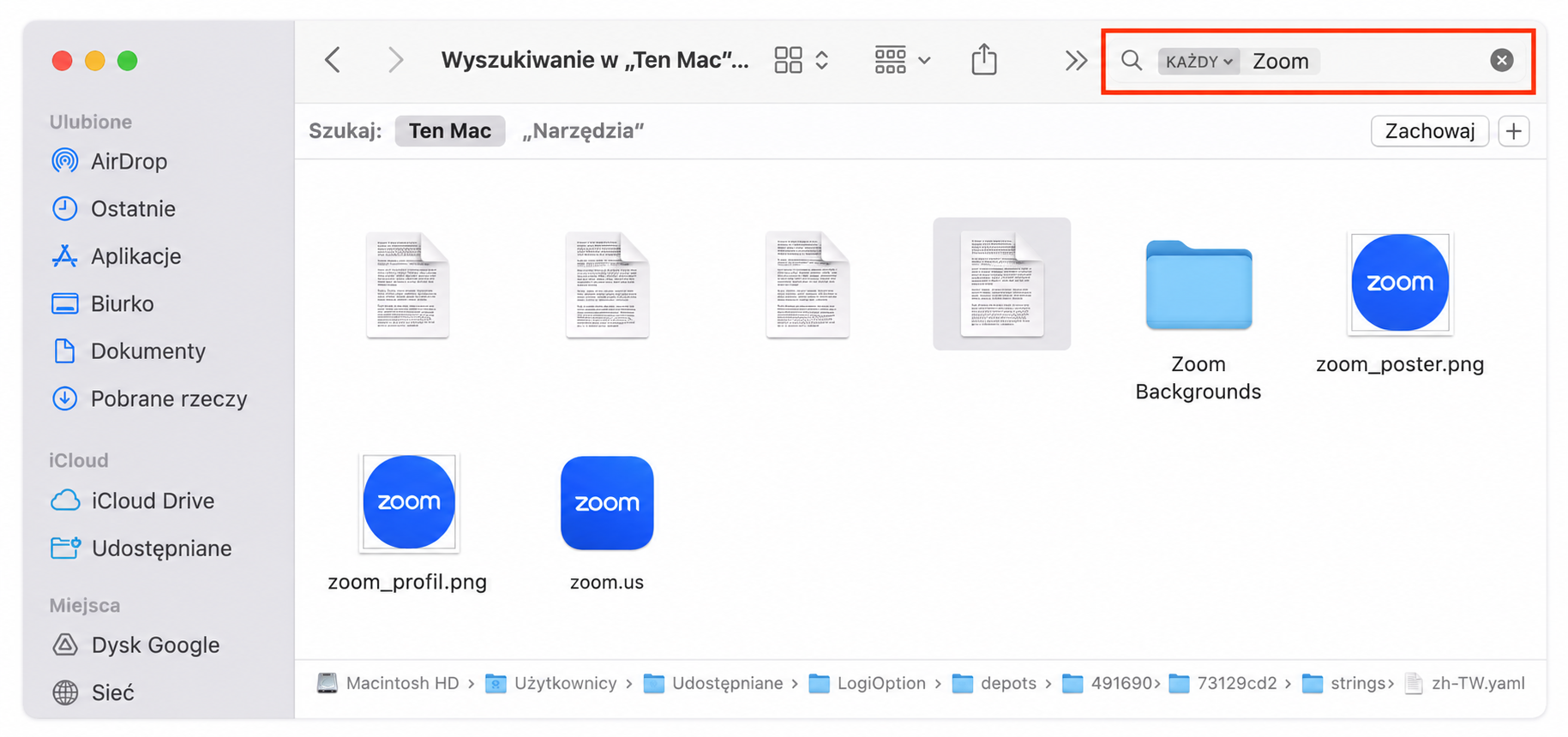Click strings in the path bar
The width and height of the screenshot is (1568, 737).
click(1344, 683)
